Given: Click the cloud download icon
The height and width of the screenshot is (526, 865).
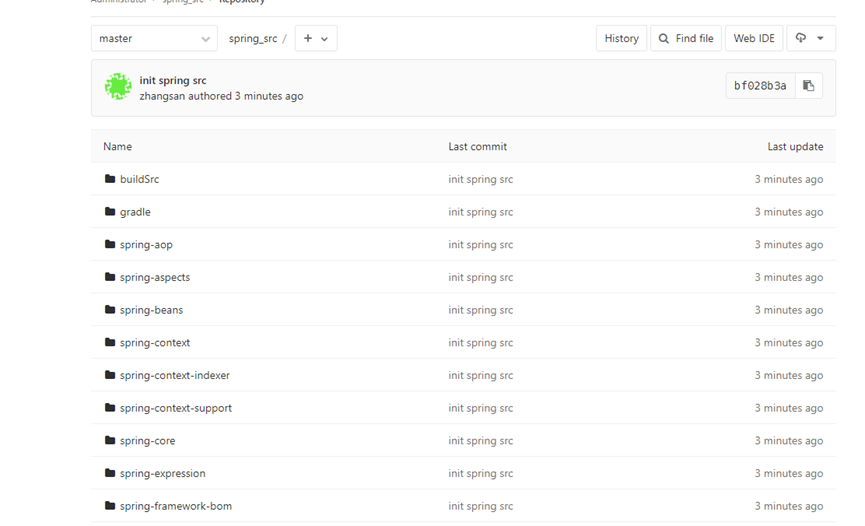Looking at the screenshot, I should point(800,38).
